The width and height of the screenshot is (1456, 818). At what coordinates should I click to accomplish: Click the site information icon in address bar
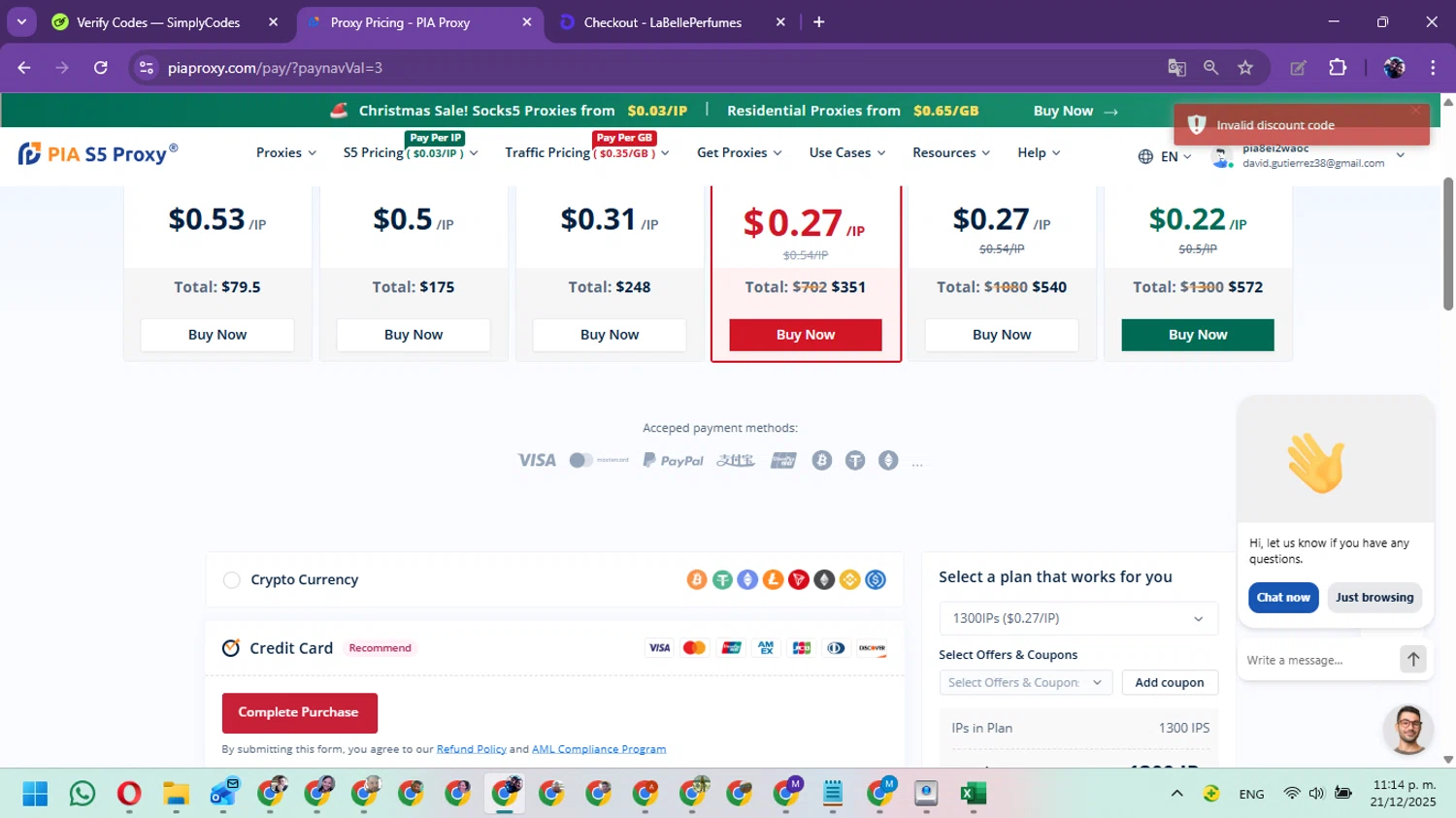(147, 68)
